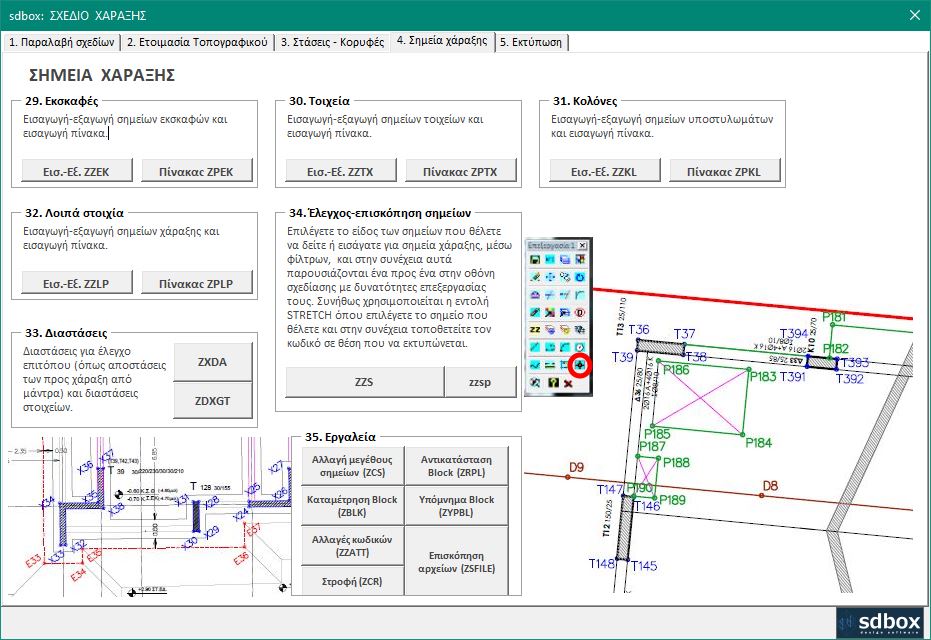Click the green floppy disk icon in the toolbar
The height and width of the screenshot is (640, 931).
[535, 258]
